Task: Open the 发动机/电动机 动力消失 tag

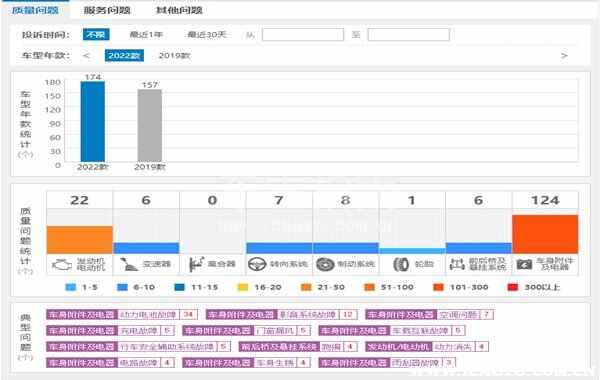Action: pos(427,347)
